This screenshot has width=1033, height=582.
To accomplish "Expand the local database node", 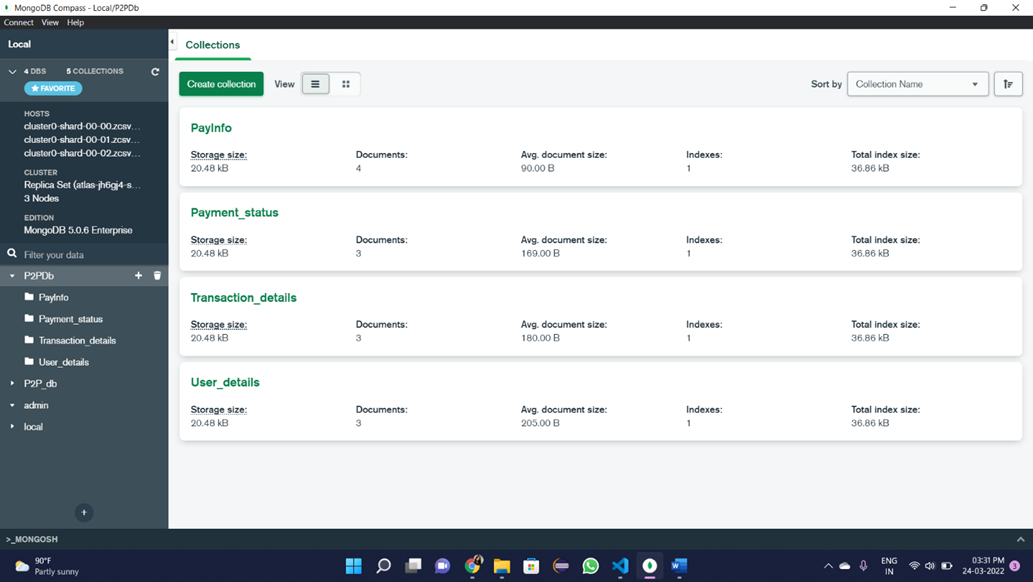I will tap(12, 426).
